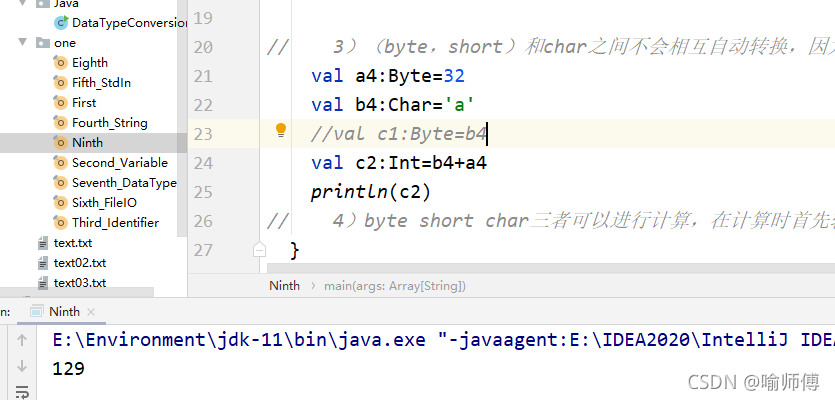This screenshot has width=835, height=400.
Task: Open the Third_Identifier object
Action: pos(116,223)
